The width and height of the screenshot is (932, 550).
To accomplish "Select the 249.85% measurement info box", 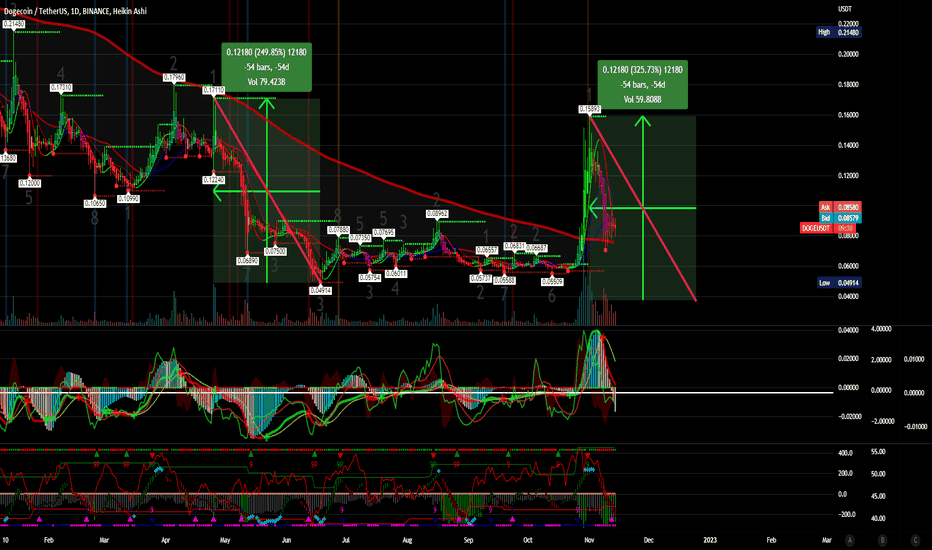I will [x=266, y=67].
